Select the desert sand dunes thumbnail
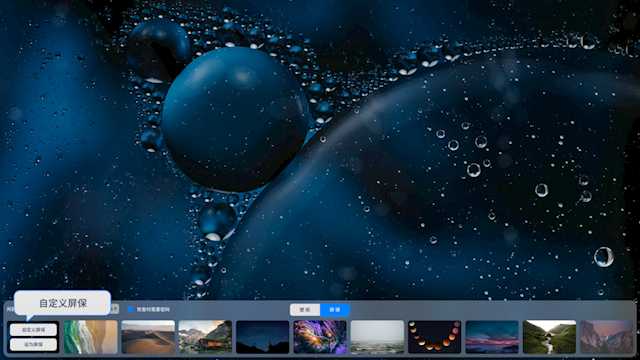The width and height of the screenshot is (640, 360). tap(148, 337)
